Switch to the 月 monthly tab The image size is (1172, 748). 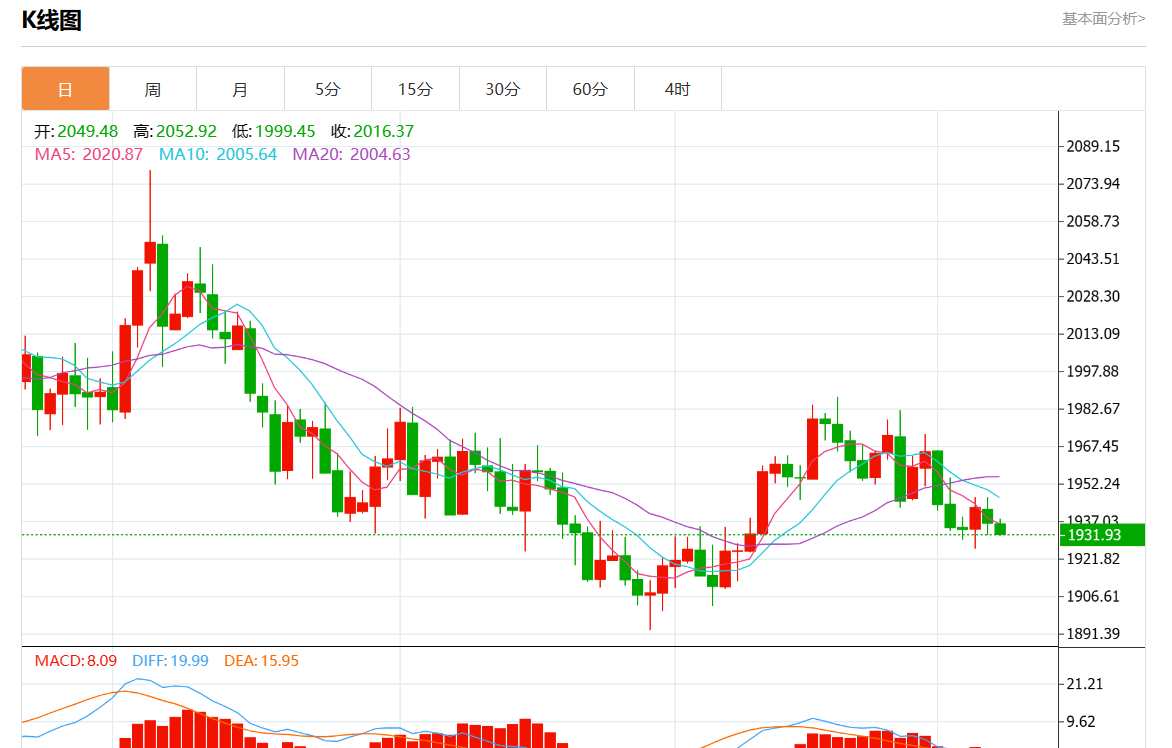tap(241, 89)
